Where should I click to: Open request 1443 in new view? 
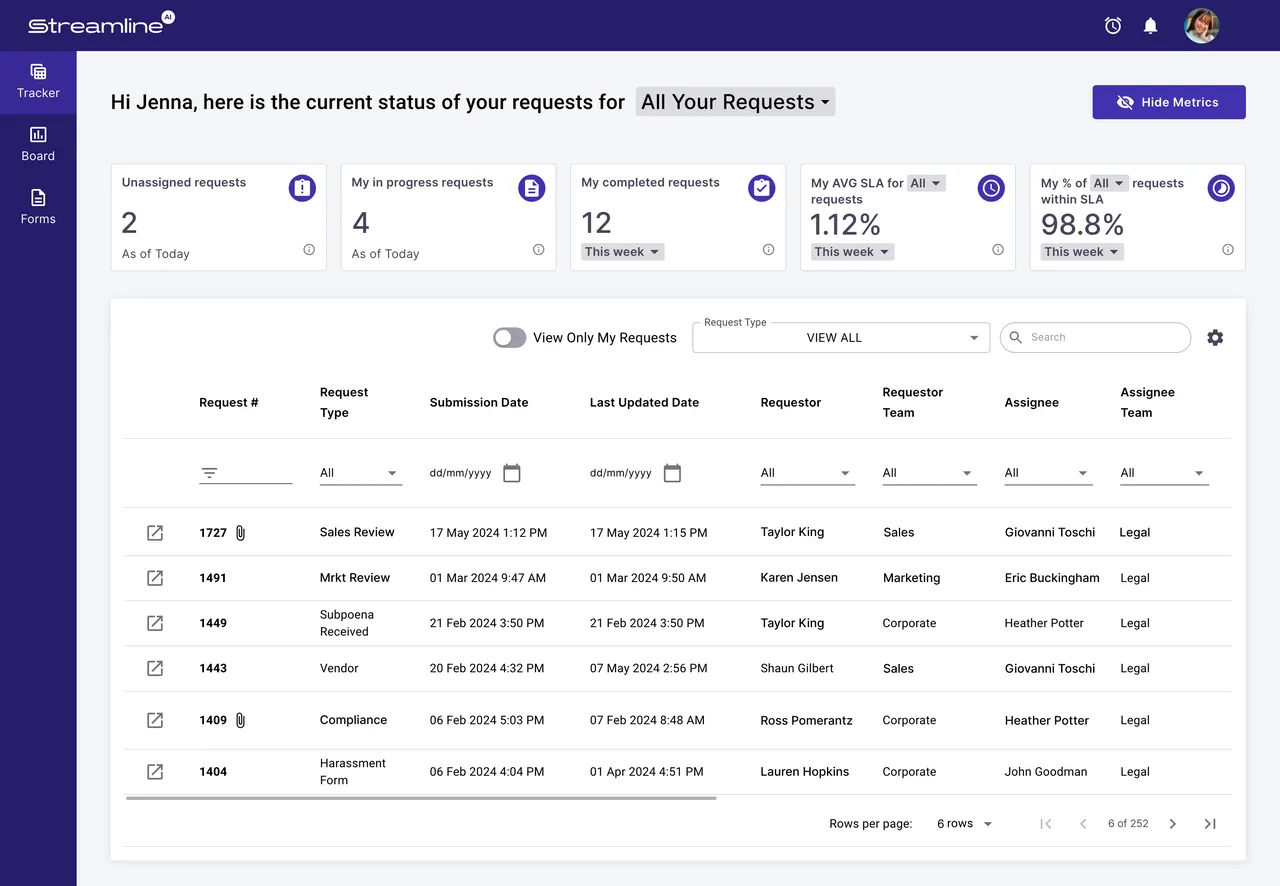click(x=155, y=668)
